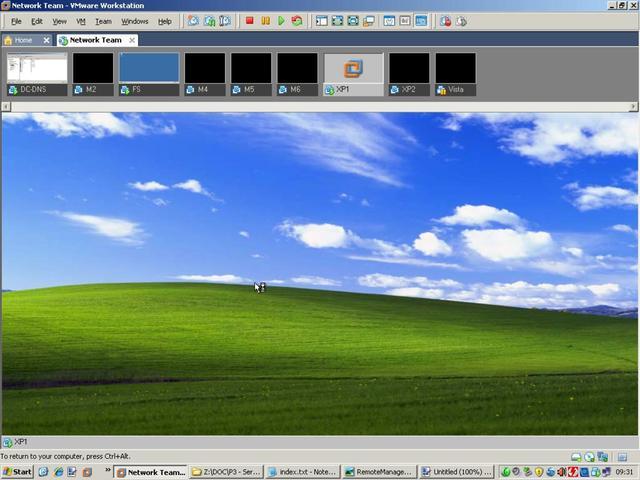Enter full screen mode from toolbar
Screen dimensions: 640x480
pyautogui.click(x=353, y=21)
